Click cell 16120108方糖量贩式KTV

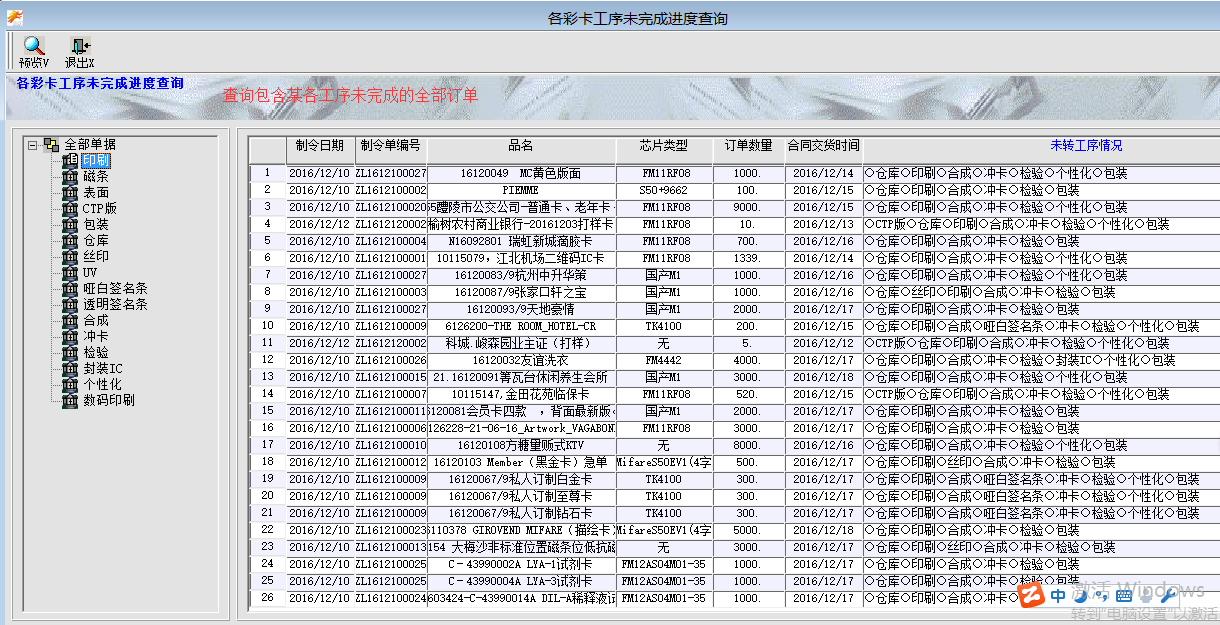click(521, 445)
